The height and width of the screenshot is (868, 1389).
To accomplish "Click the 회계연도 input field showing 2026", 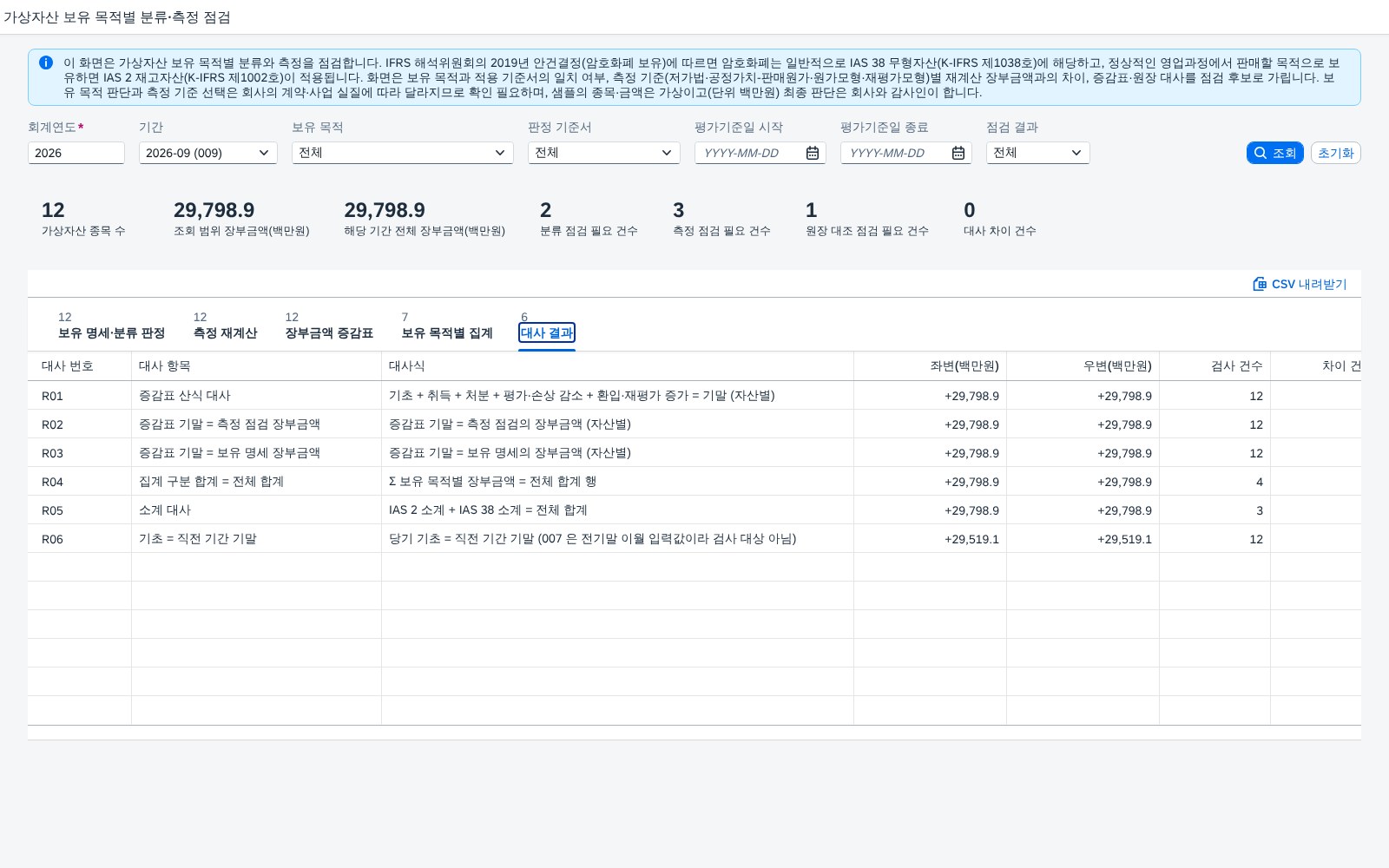I will (x=76, y=153).
